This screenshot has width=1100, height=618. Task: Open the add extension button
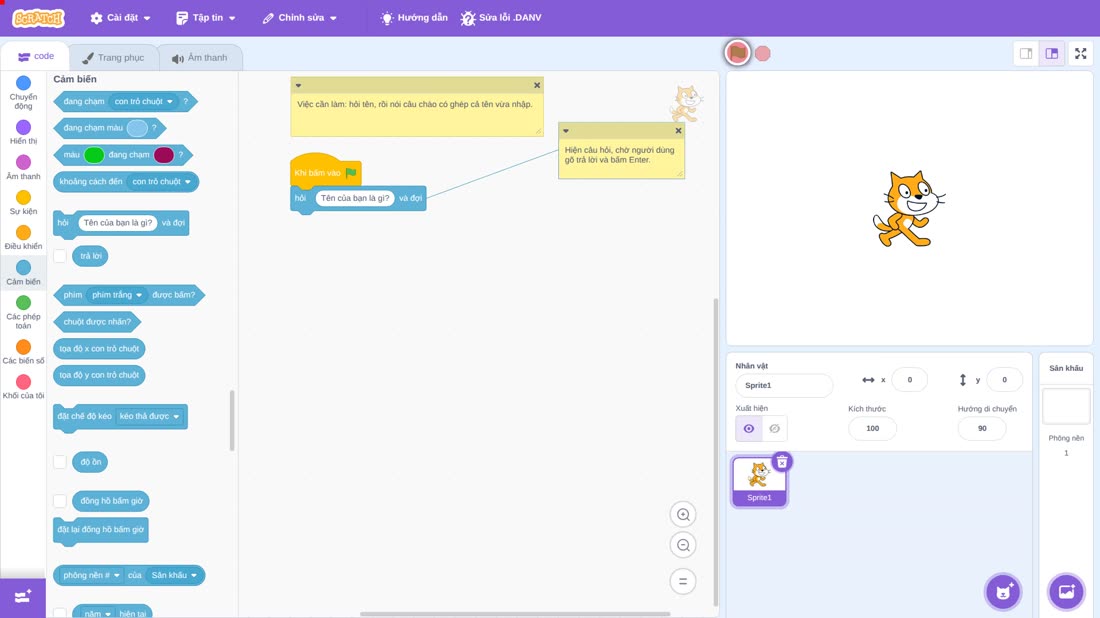[x=23, y=597]
